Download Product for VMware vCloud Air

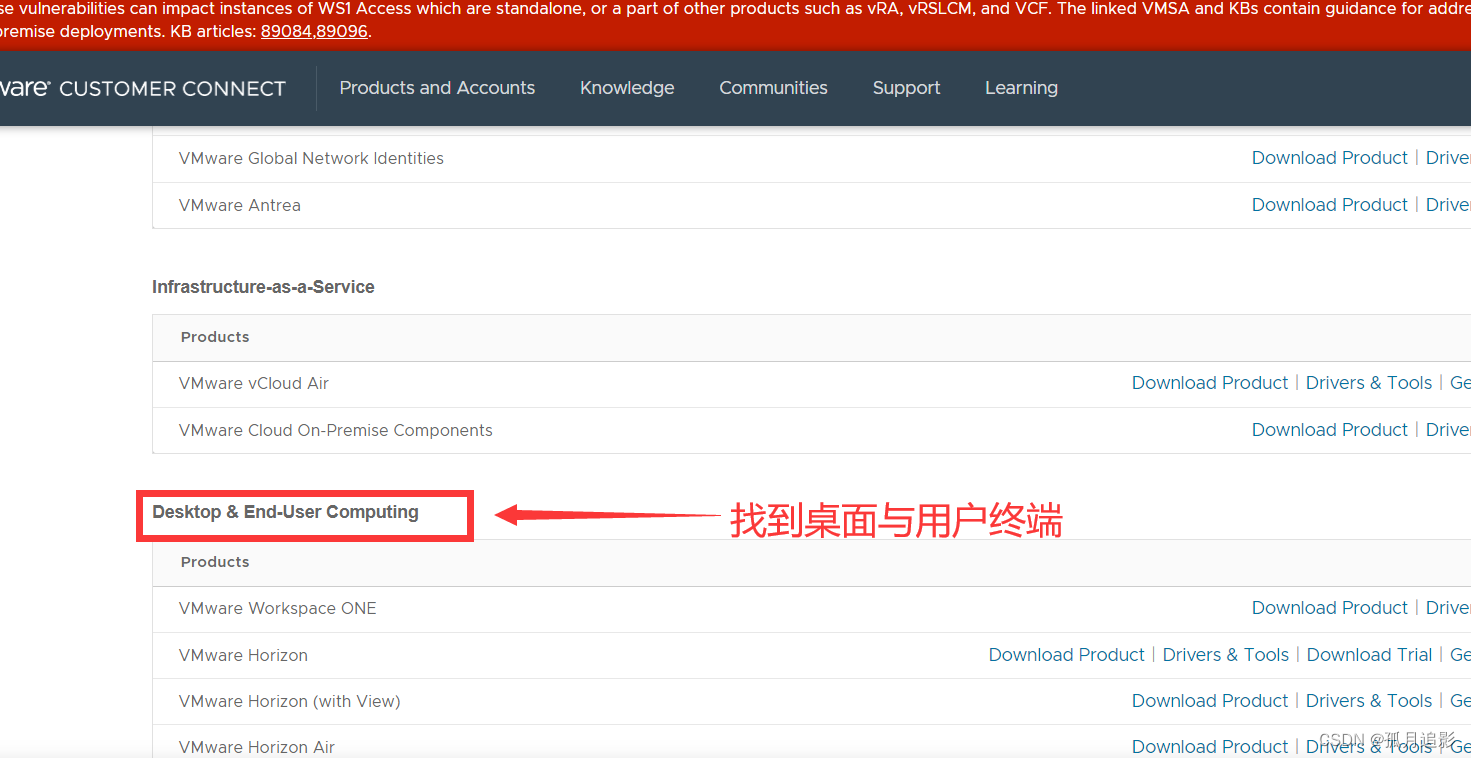tap(1210, 383)
